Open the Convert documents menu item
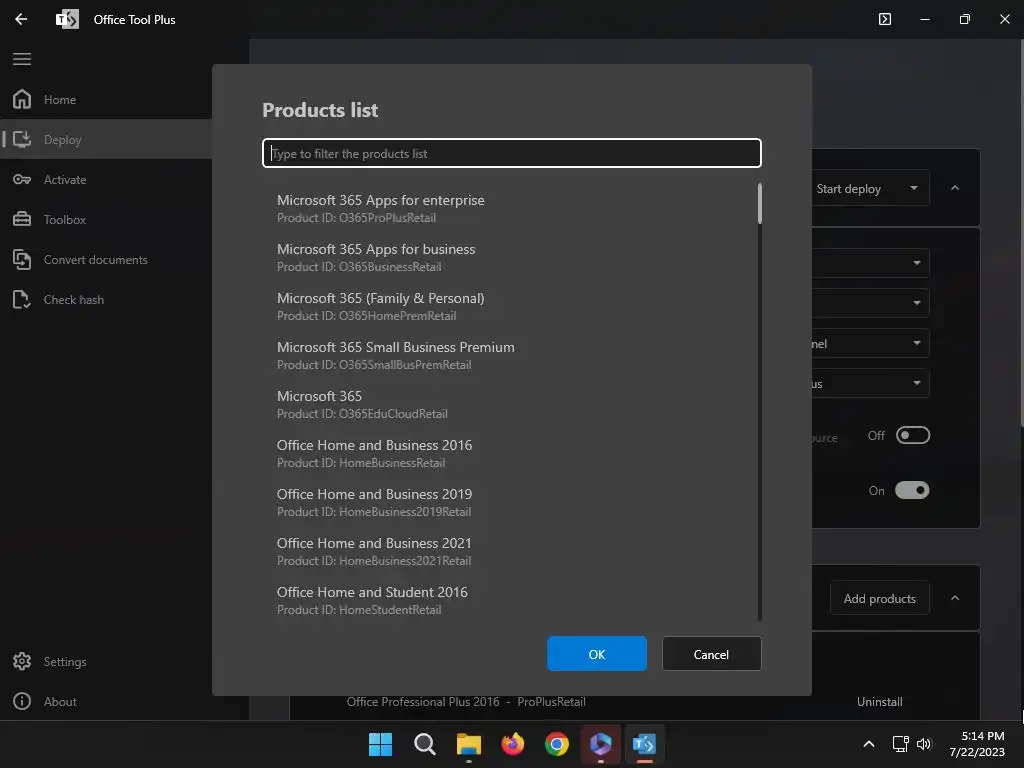 coord(95,259)
